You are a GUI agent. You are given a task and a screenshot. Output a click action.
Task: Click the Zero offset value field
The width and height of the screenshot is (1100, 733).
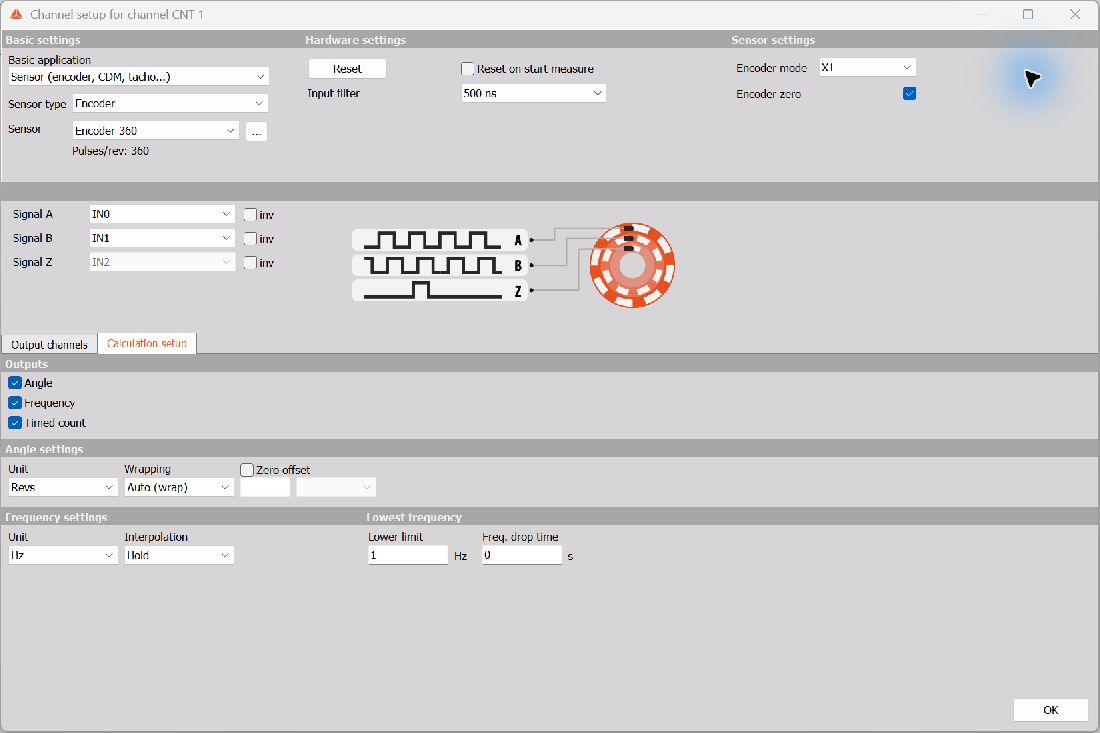pos(265,487)
